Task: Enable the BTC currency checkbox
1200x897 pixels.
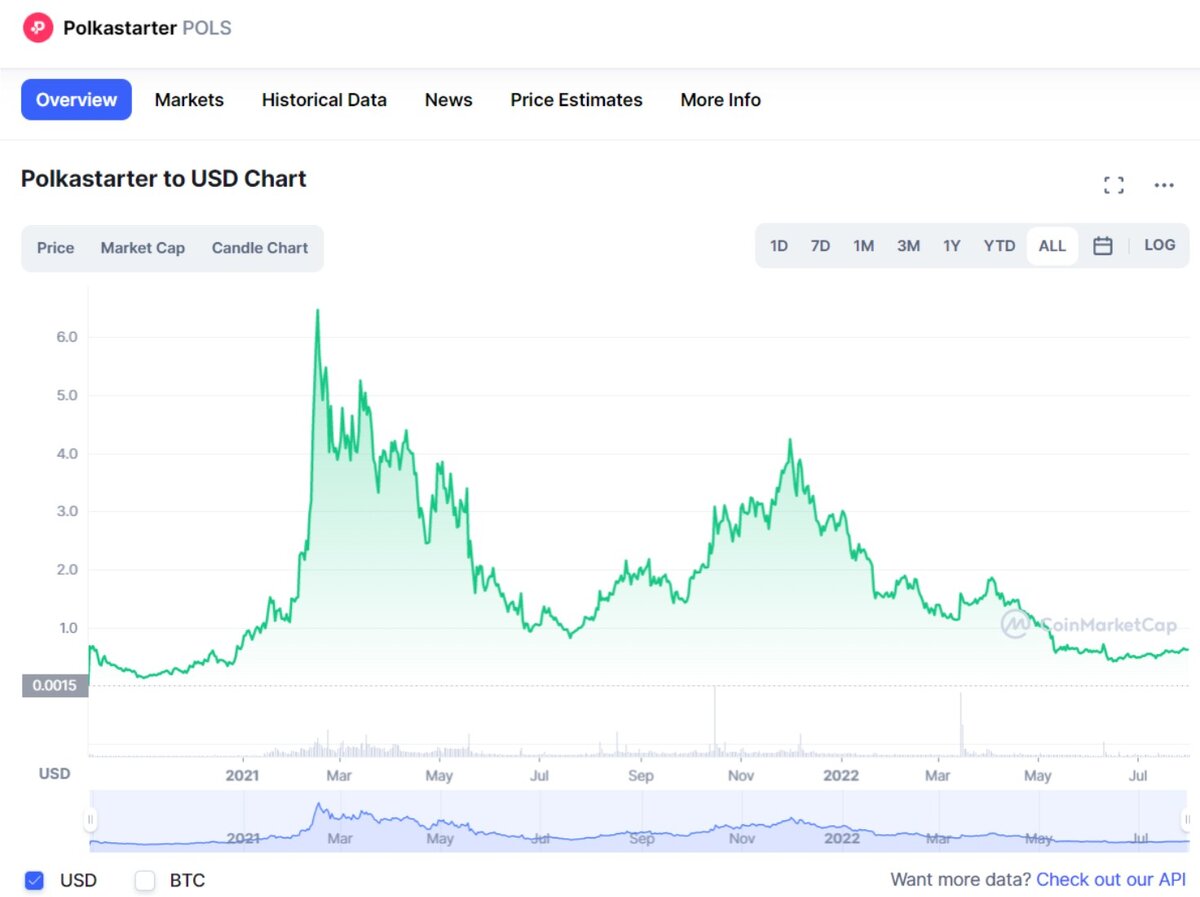Action: tap(146, 881)
